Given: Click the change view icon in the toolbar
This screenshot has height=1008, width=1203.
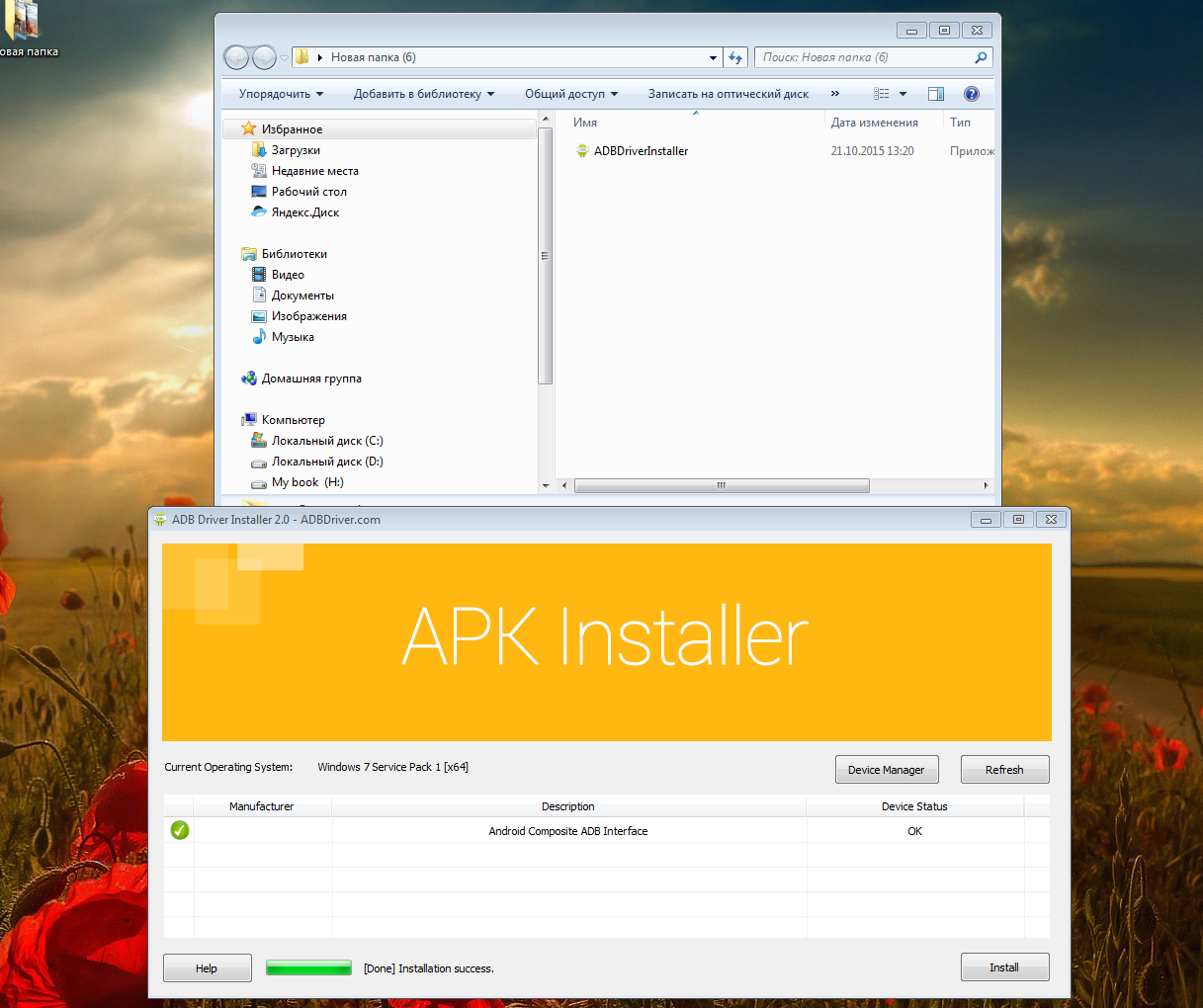Looking at the screenshot, I should point(882,94).
